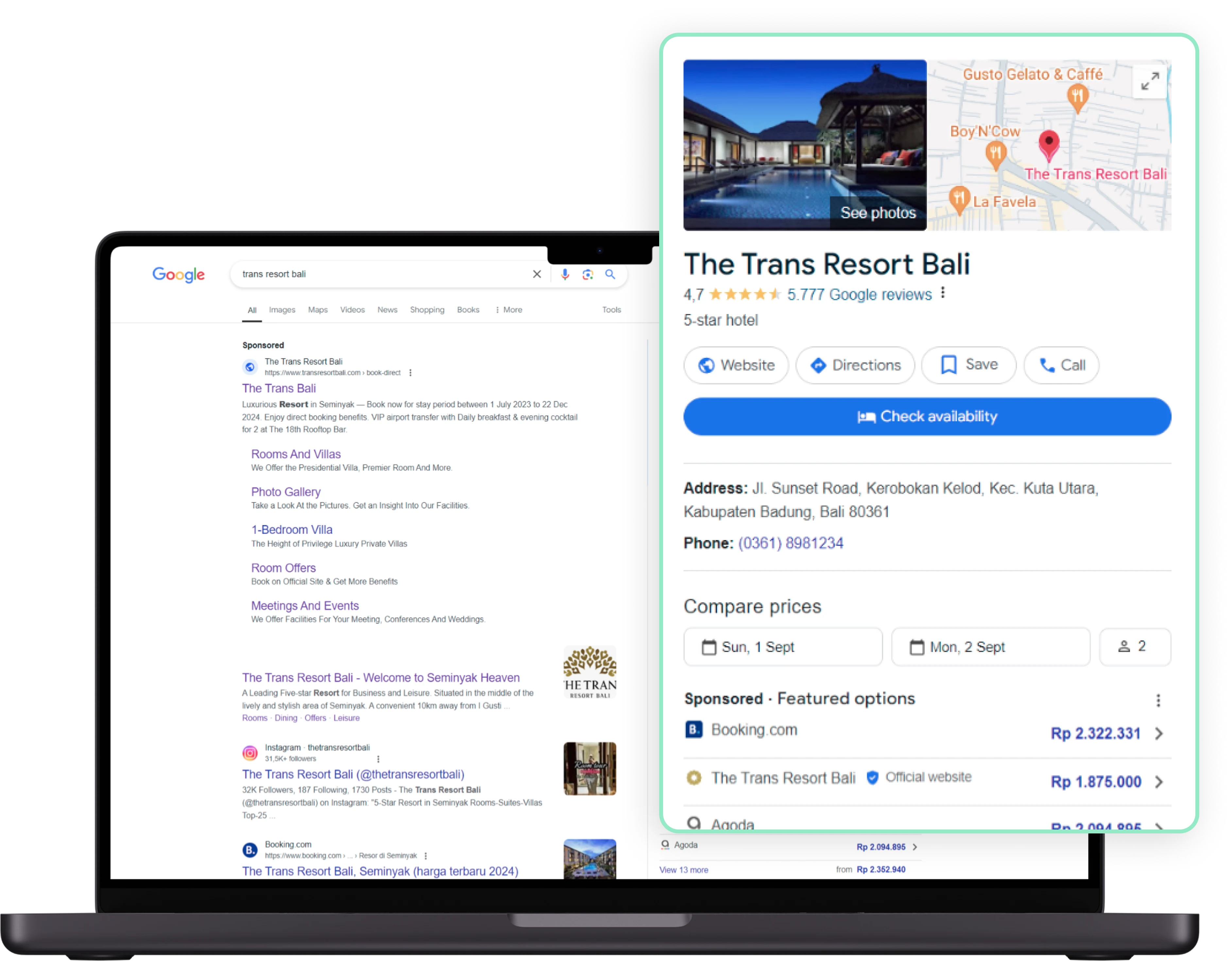Click the Instagram logo icon in results
This screenshot has width=1232, height=961.
(x=250, y=753)
